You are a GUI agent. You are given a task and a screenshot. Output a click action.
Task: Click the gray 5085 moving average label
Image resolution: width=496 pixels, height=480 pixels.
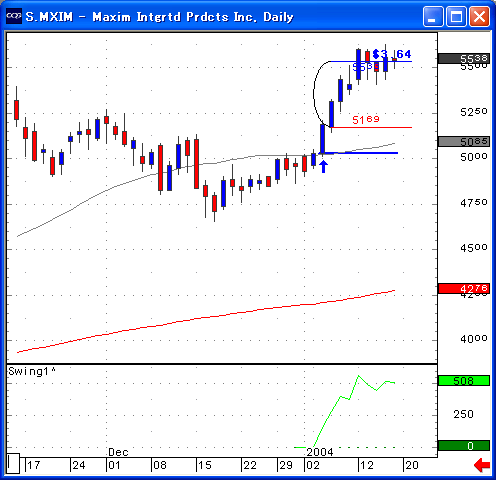(464, 141)
